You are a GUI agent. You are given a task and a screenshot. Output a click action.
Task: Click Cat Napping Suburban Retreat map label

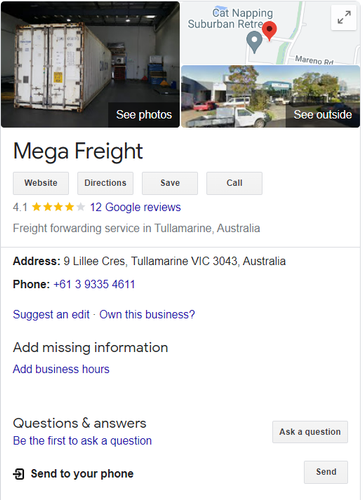(231, 18)
